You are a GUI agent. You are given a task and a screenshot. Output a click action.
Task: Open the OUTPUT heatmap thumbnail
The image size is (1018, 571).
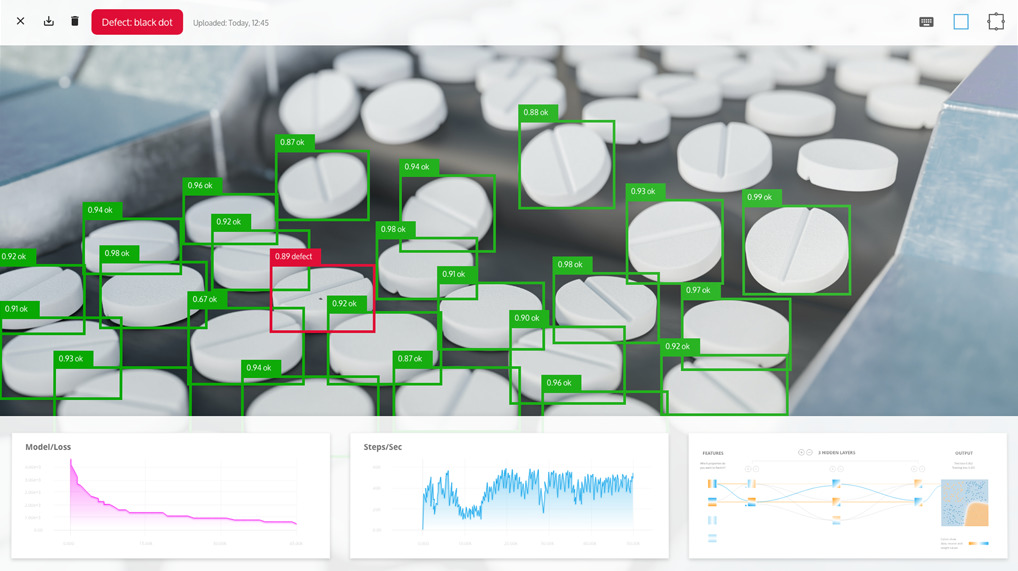click(964, 503)
